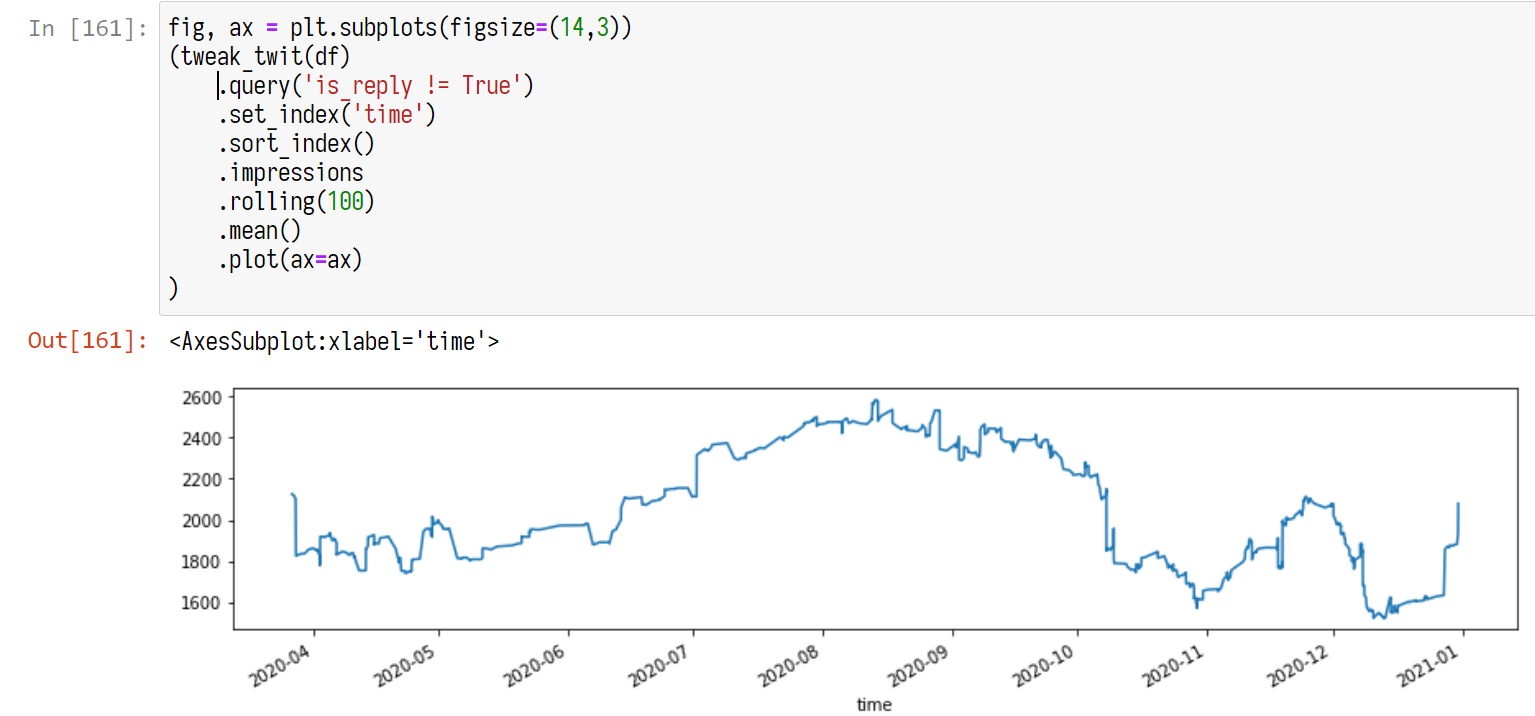Click the Out[161] output prompt

tap(88, 341)
